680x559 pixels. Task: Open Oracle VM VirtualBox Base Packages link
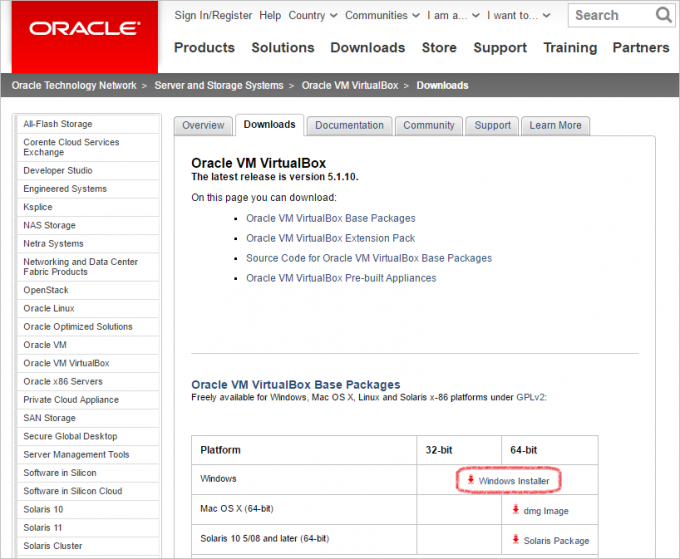[x=331, y=218]
